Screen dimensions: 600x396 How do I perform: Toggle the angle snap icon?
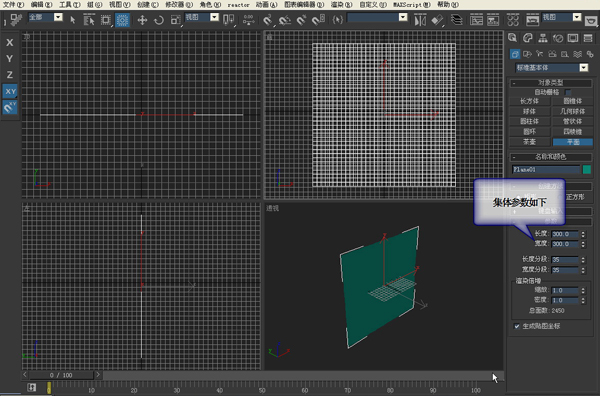284,20
